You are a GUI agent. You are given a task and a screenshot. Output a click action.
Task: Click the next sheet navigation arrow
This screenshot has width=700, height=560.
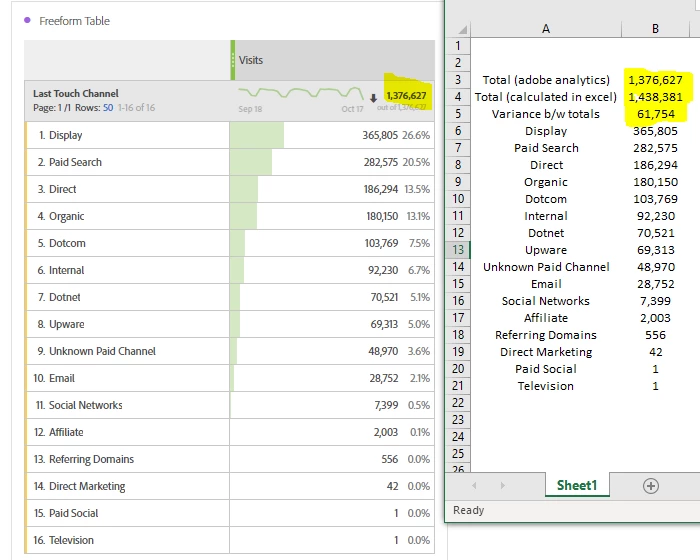(x=501, y=485)
